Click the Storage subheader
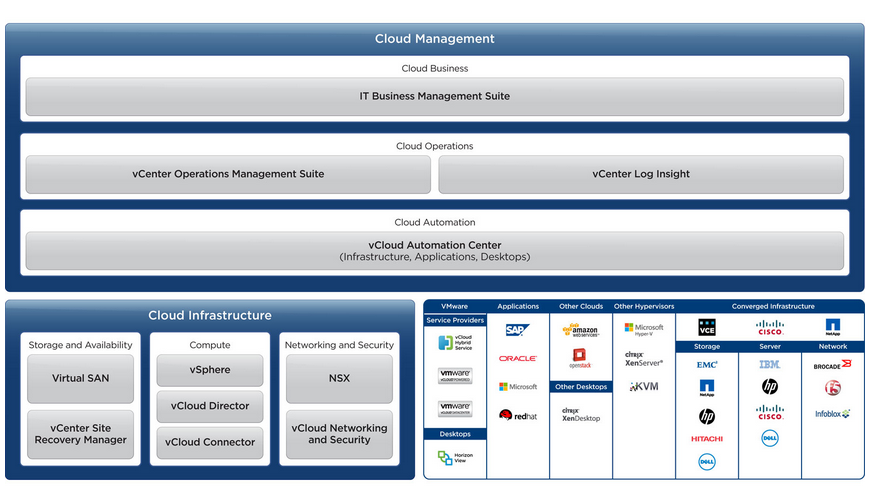 tap(707, 347)
